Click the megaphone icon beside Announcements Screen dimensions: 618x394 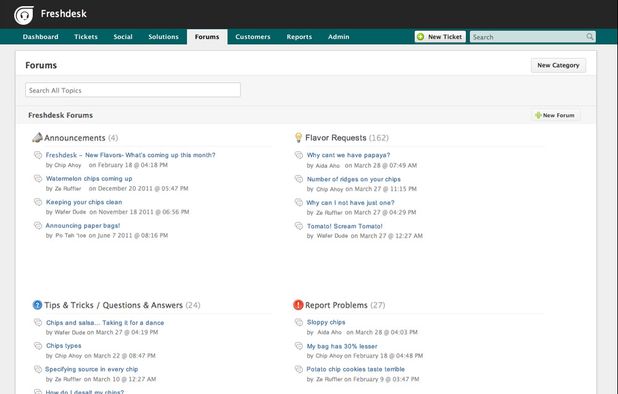point(37,138)
